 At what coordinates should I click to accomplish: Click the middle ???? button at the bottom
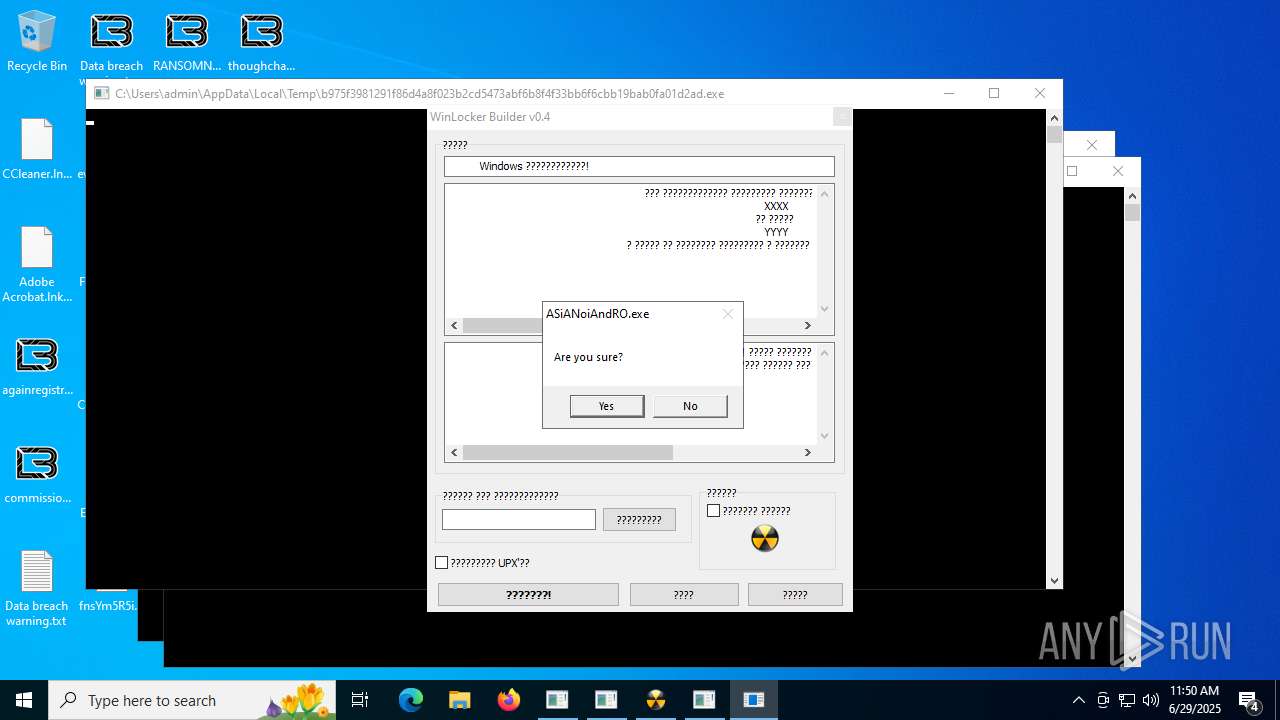(684, 595)
